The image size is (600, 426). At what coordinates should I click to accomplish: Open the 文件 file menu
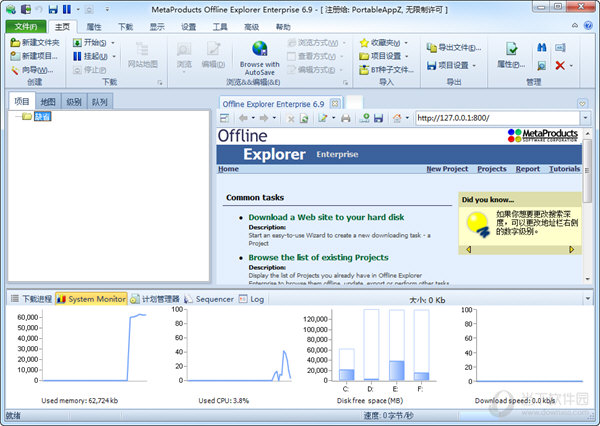tap(26, 26)
